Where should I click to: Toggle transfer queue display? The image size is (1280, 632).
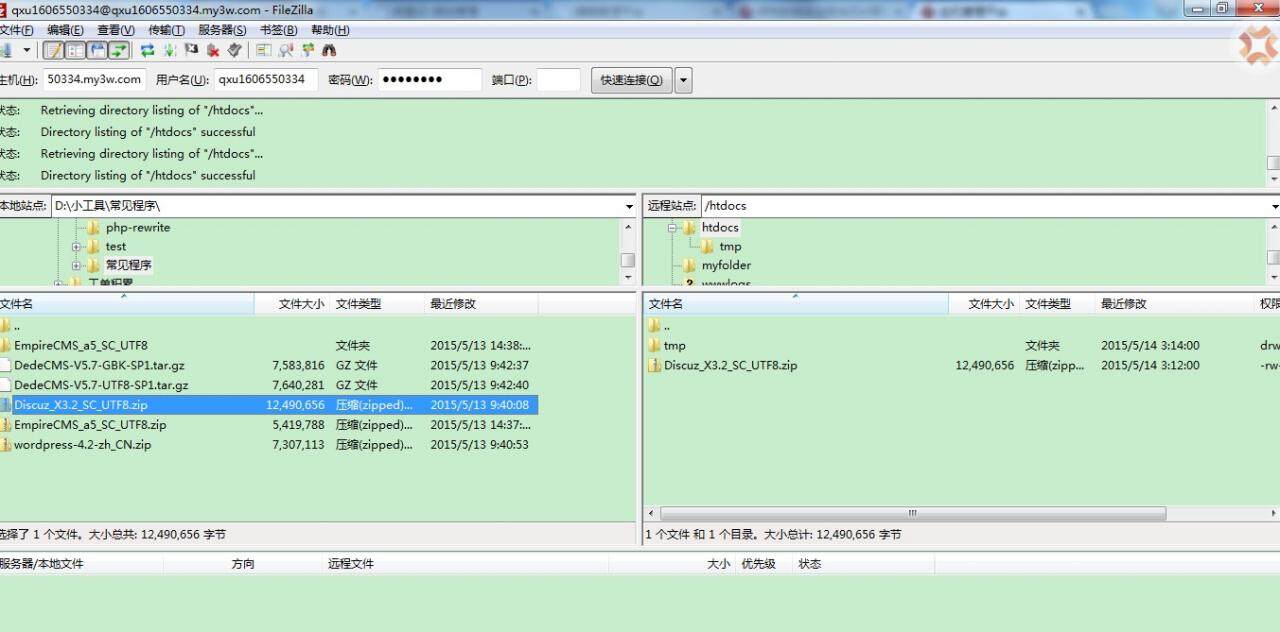click(119, 50)
